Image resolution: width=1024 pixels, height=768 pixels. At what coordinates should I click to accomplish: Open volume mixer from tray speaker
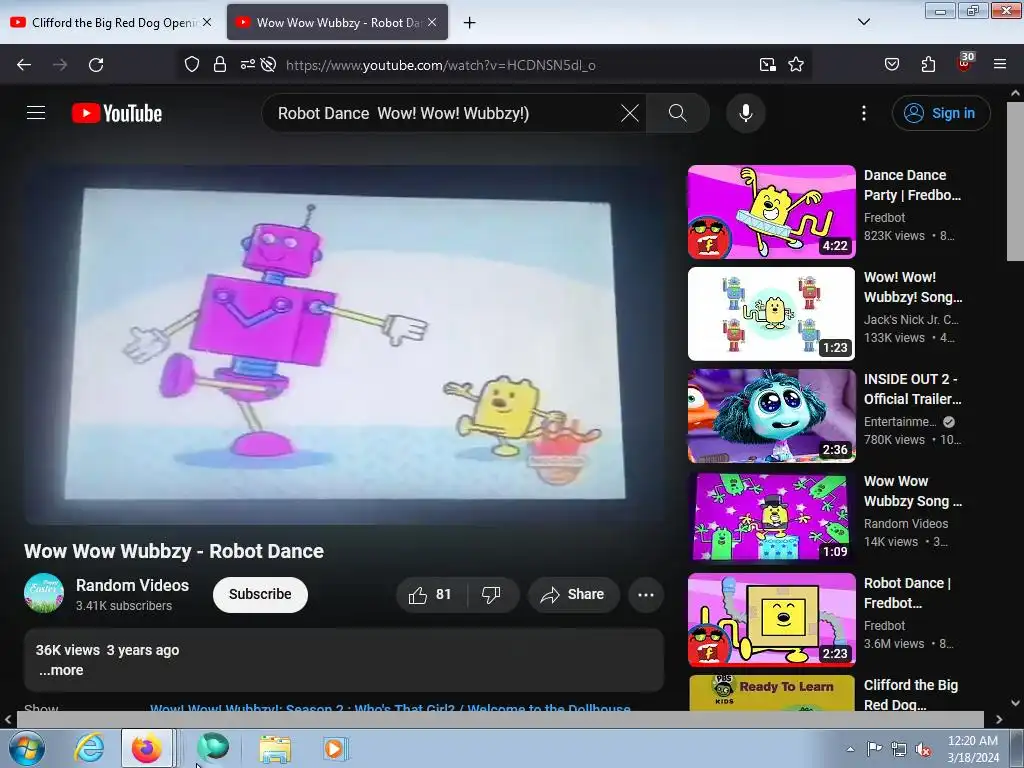coord(923,750)
